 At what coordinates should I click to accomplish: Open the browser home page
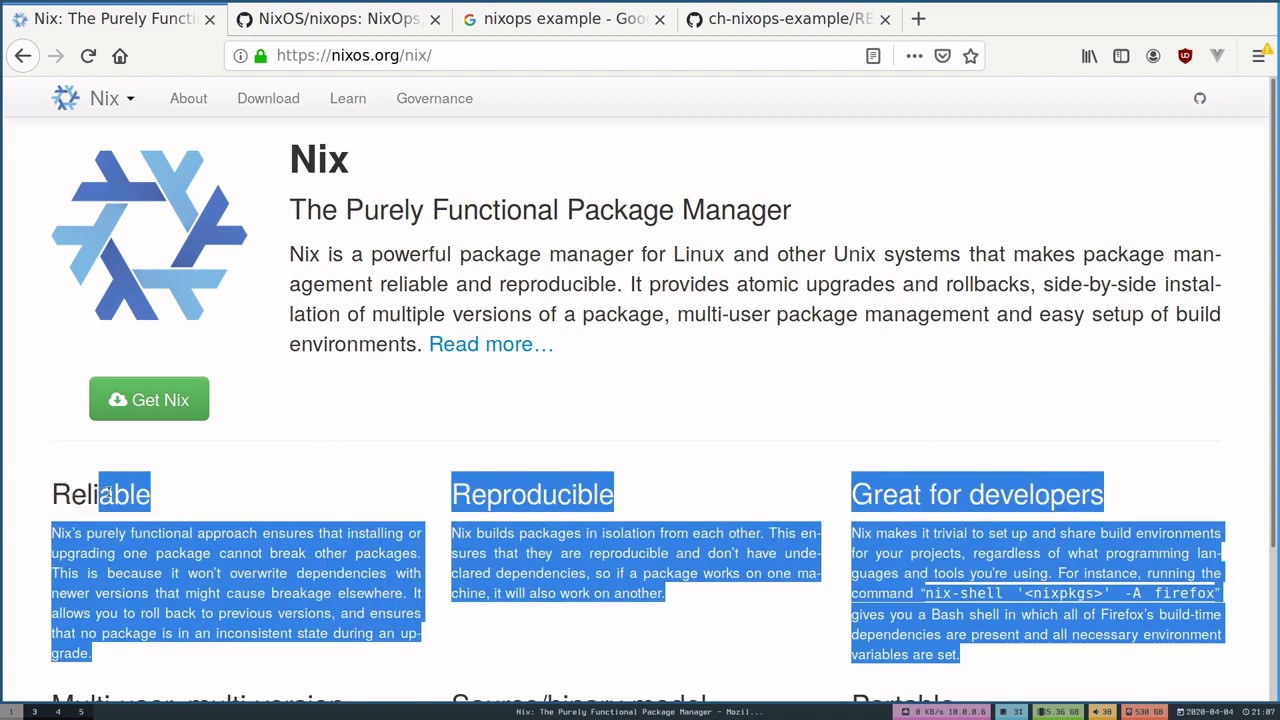[120, 56]
